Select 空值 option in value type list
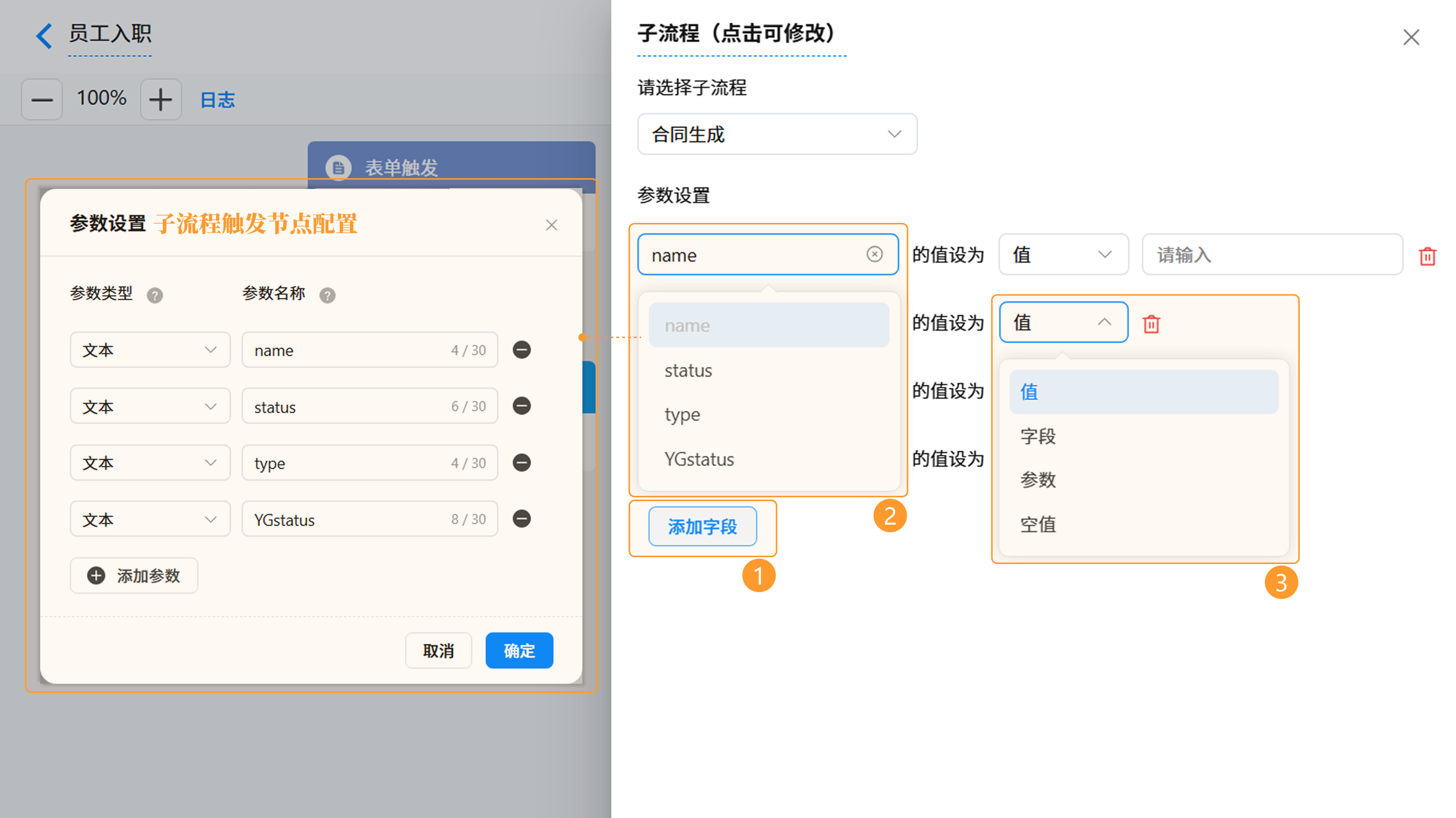Image resolution: width=1456 pixels, height=818 pixels. pyautogui.click(x=1144, y=525)
